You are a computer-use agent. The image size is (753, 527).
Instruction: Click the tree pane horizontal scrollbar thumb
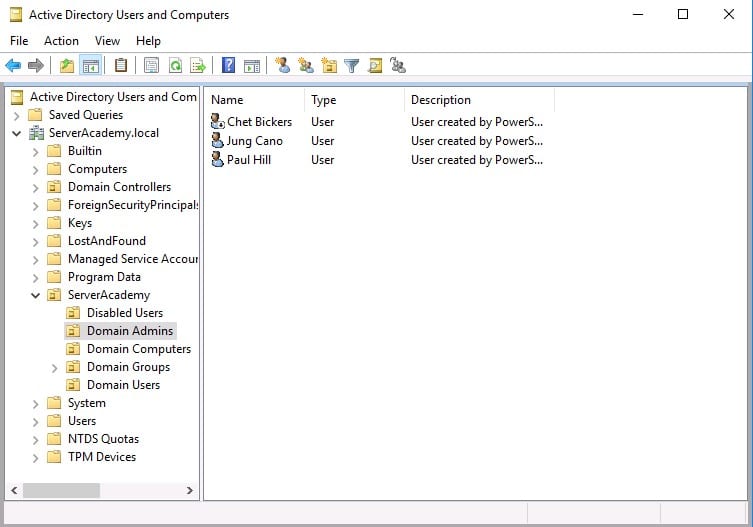pyautogui.click(x=61, y=490)
